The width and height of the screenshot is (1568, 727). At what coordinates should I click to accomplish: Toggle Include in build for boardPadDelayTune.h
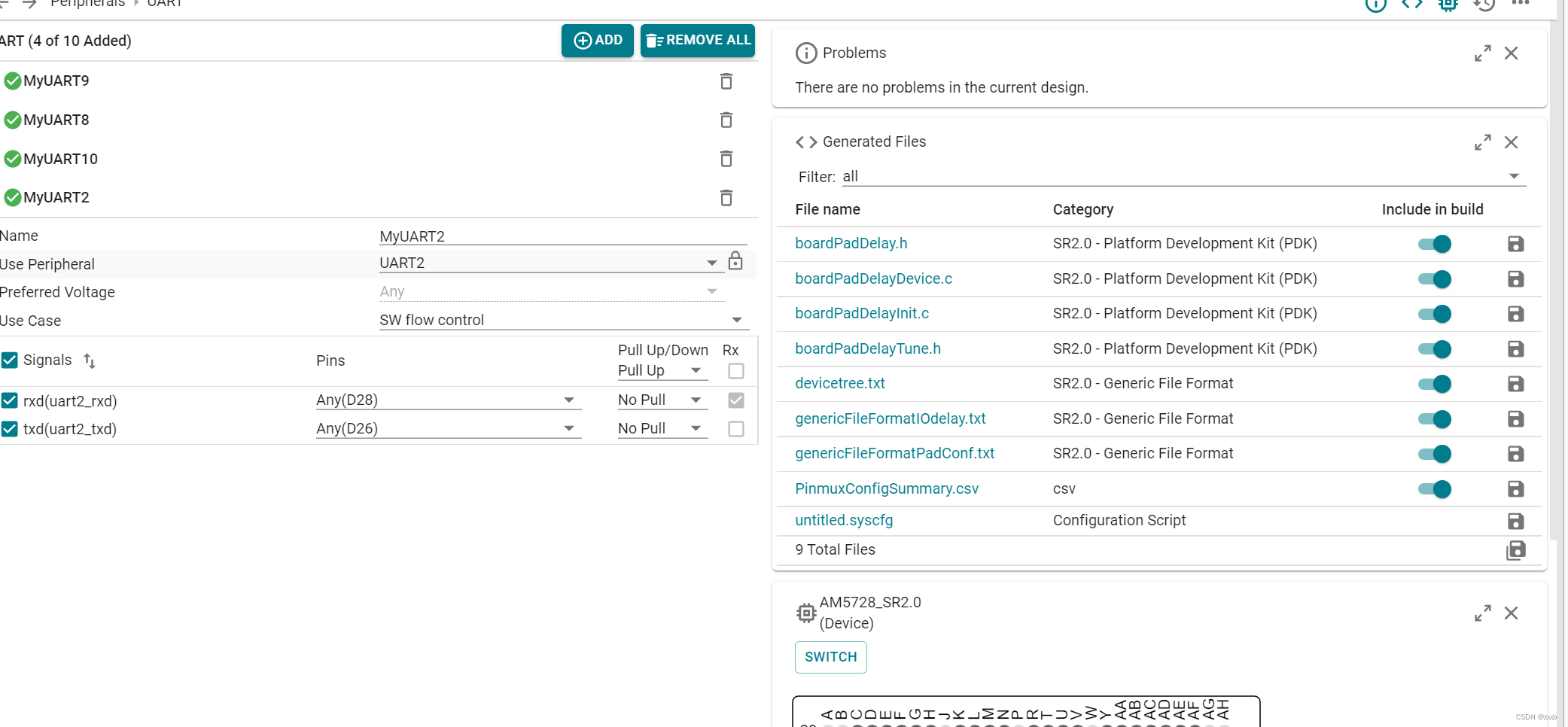tap(1435, 349)
